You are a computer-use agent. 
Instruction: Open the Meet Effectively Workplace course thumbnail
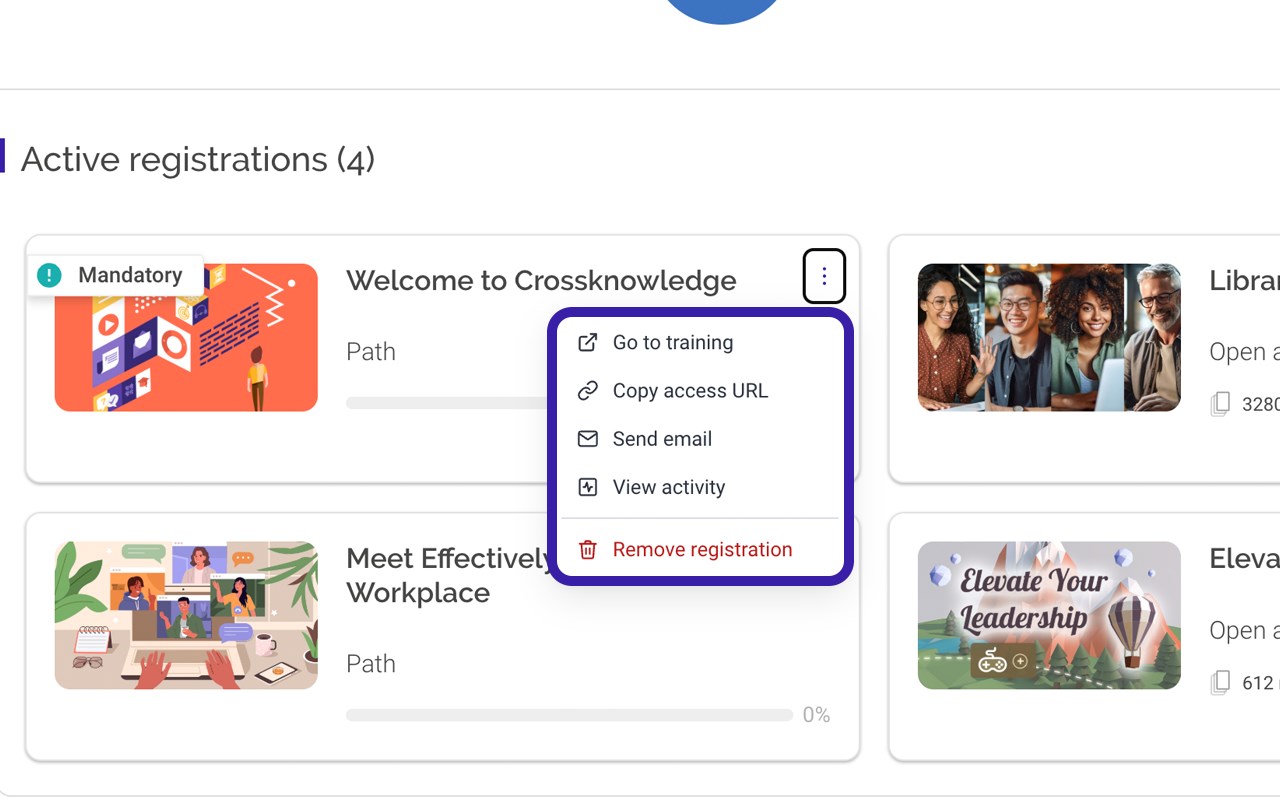click(x=186, y=615)
